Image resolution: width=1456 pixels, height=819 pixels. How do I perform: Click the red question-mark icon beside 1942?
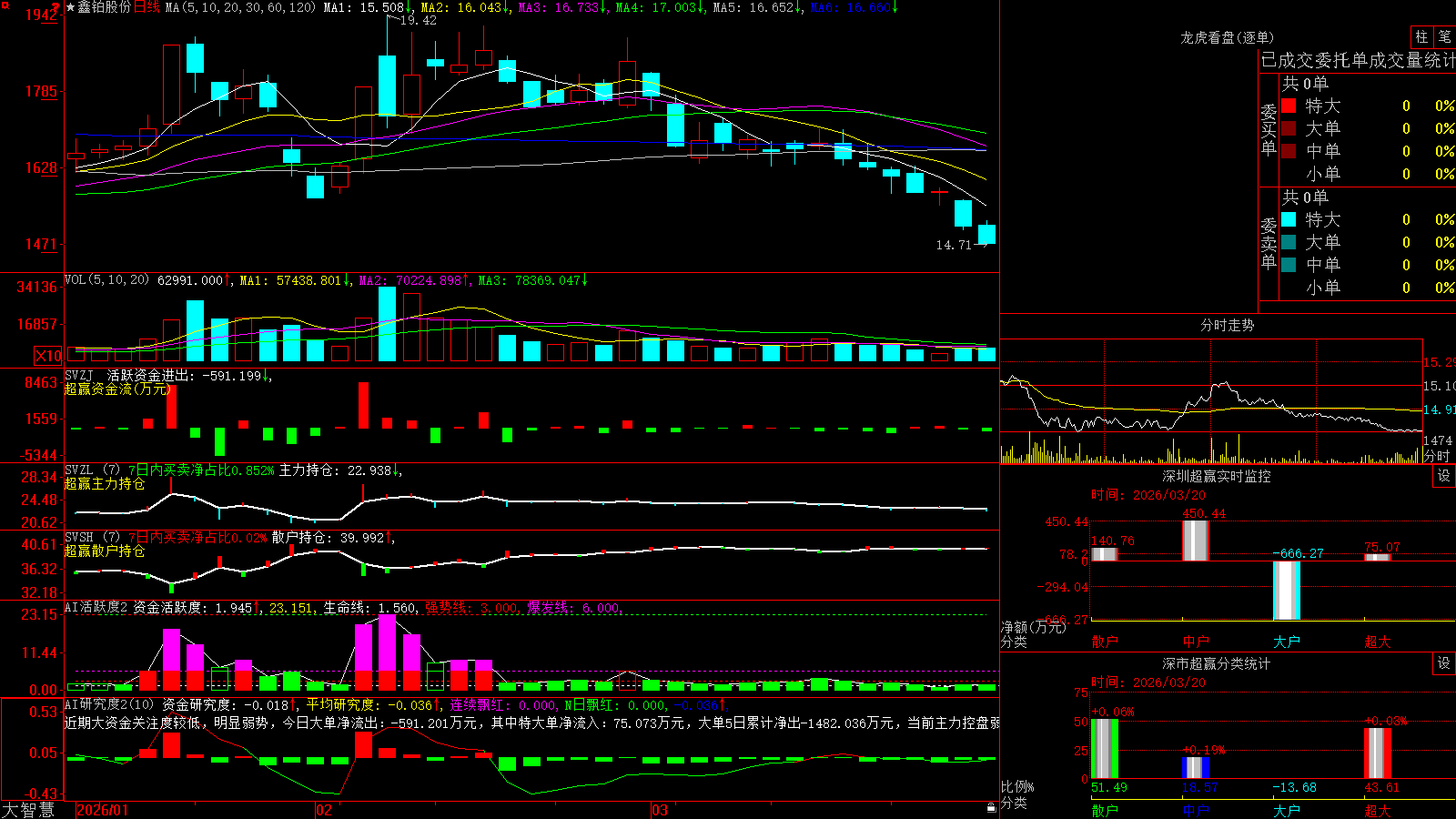coord(56,7)
